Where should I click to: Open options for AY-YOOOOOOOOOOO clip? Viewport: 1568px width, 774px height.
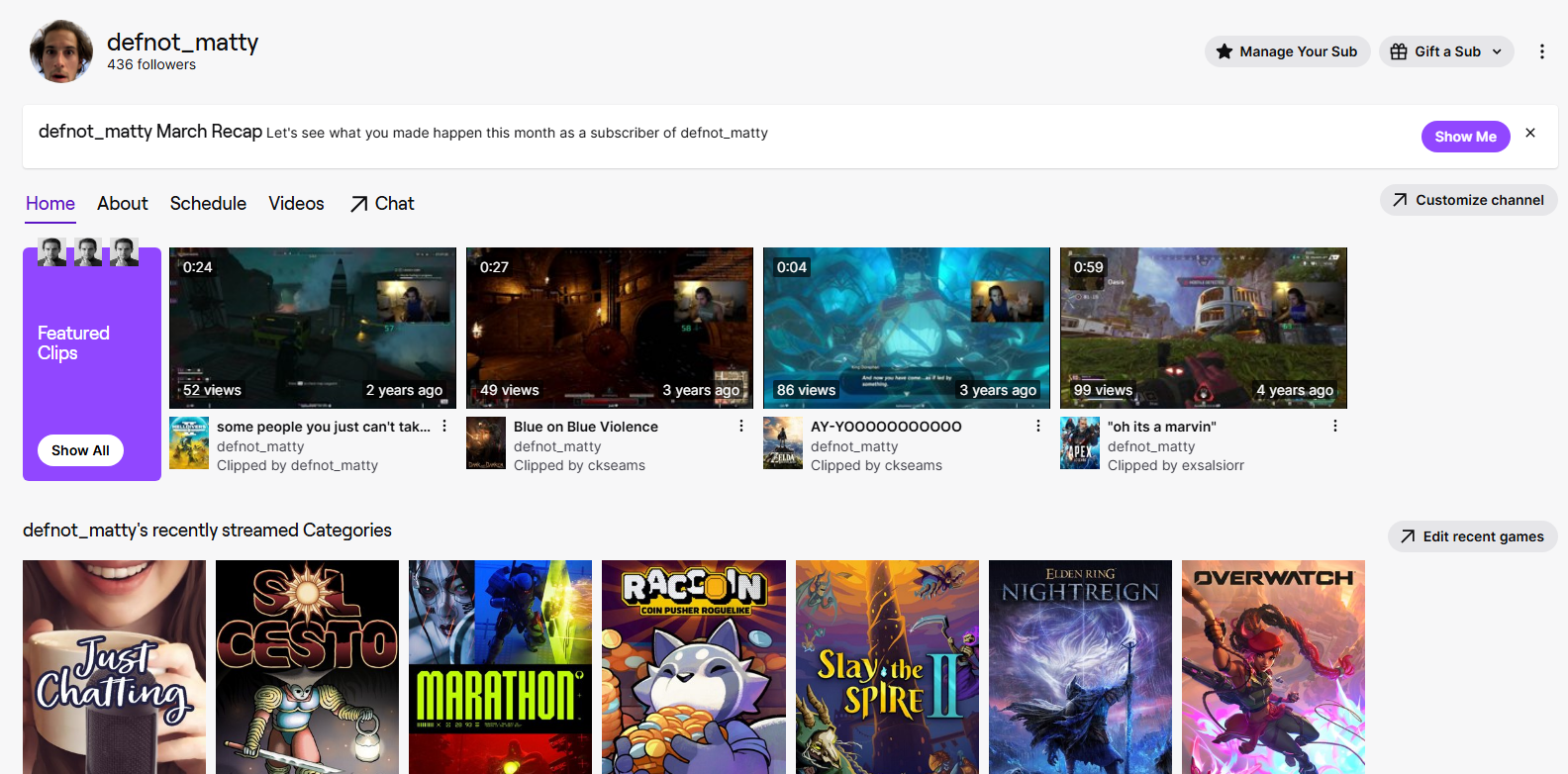coord(1038,426)
